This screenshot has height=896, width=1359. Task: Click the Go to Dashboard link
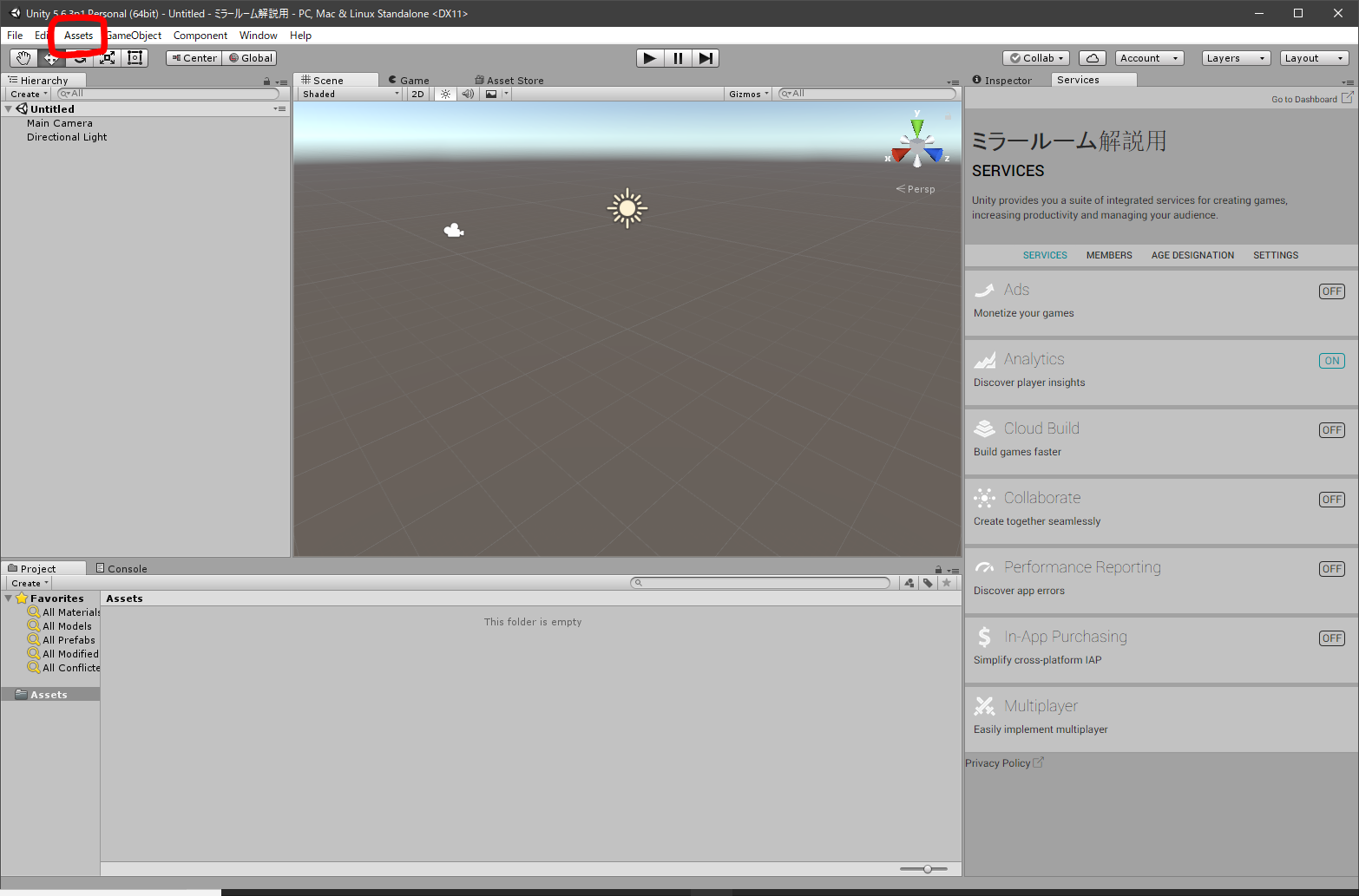[x=1304, y=99]
